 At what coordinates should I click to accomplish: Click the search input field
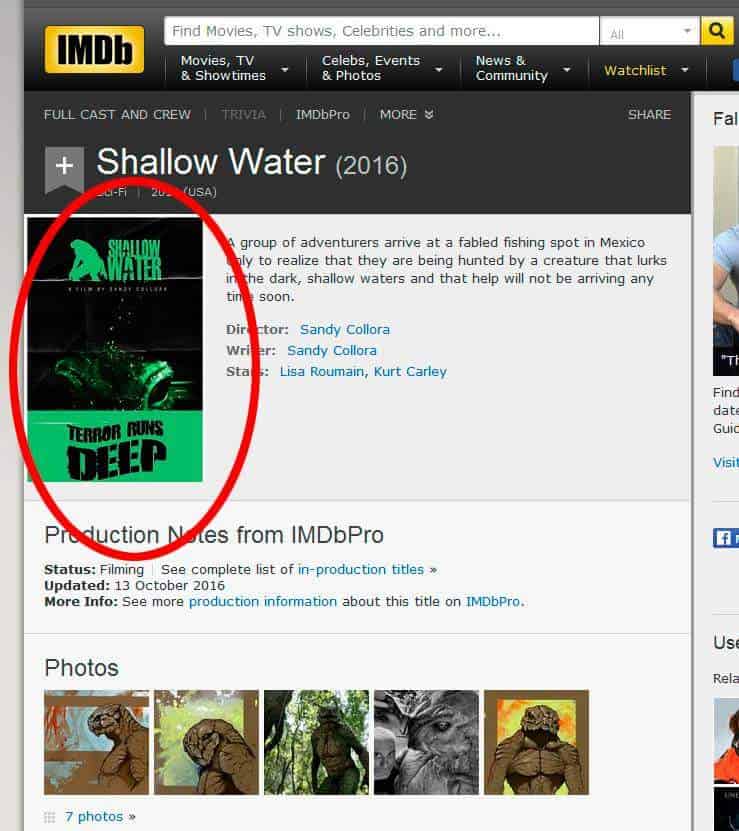381,31
